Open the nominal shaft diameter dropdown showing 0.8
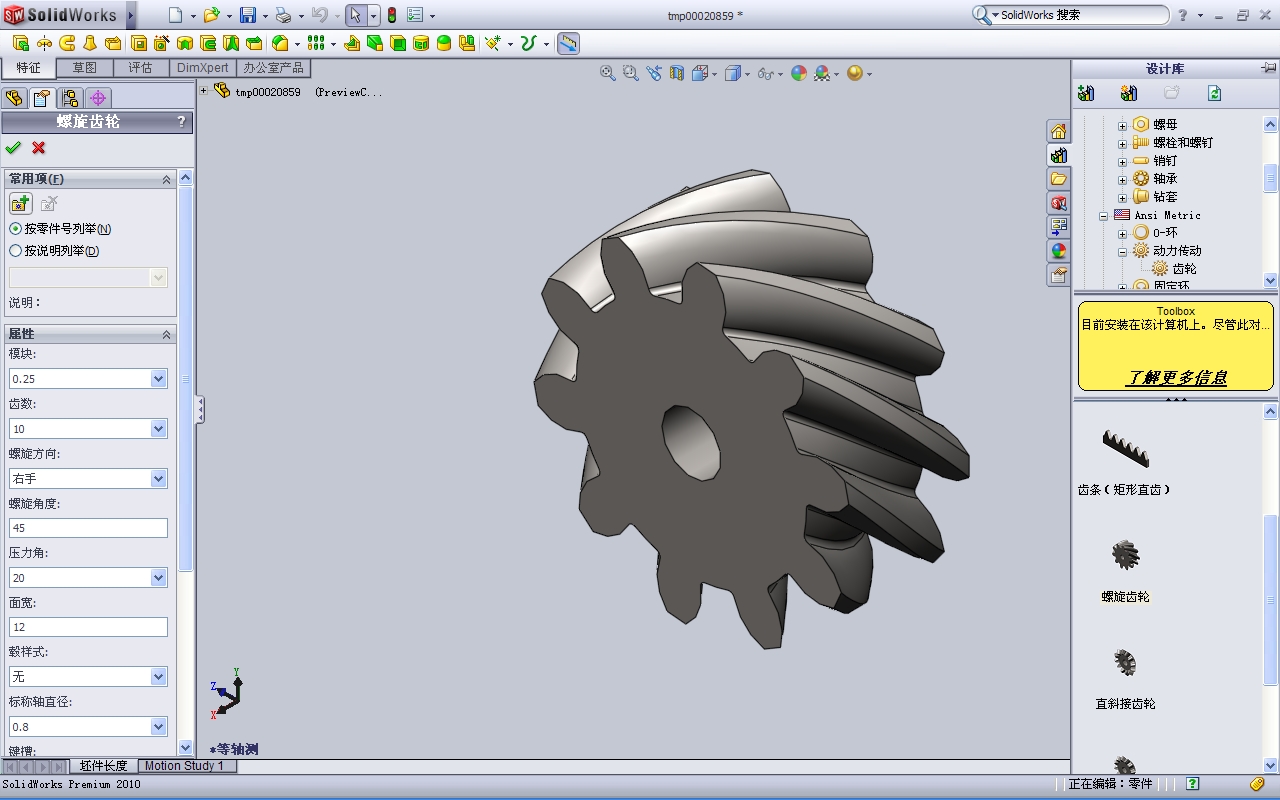This screenshot has height=800, width=1280. pyautogui.click(x=158, y=727)
